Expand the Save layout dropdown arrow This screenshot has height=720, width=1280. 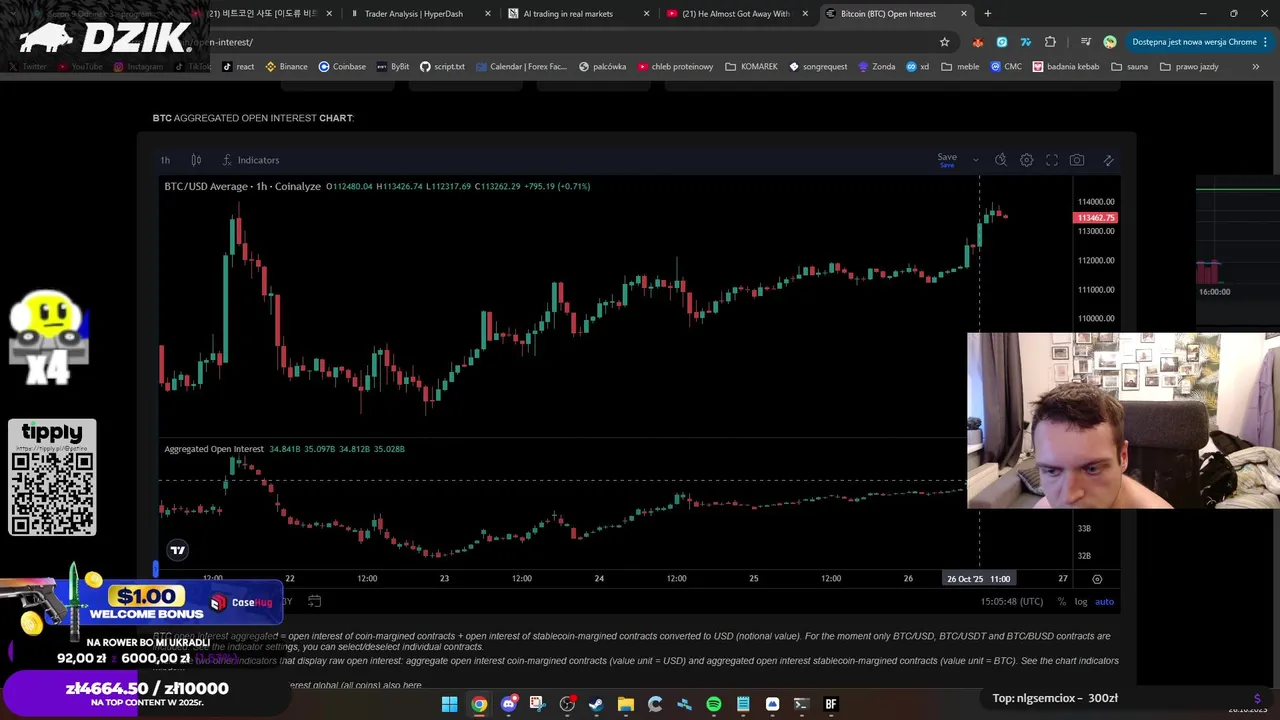[x=975, y=160]
